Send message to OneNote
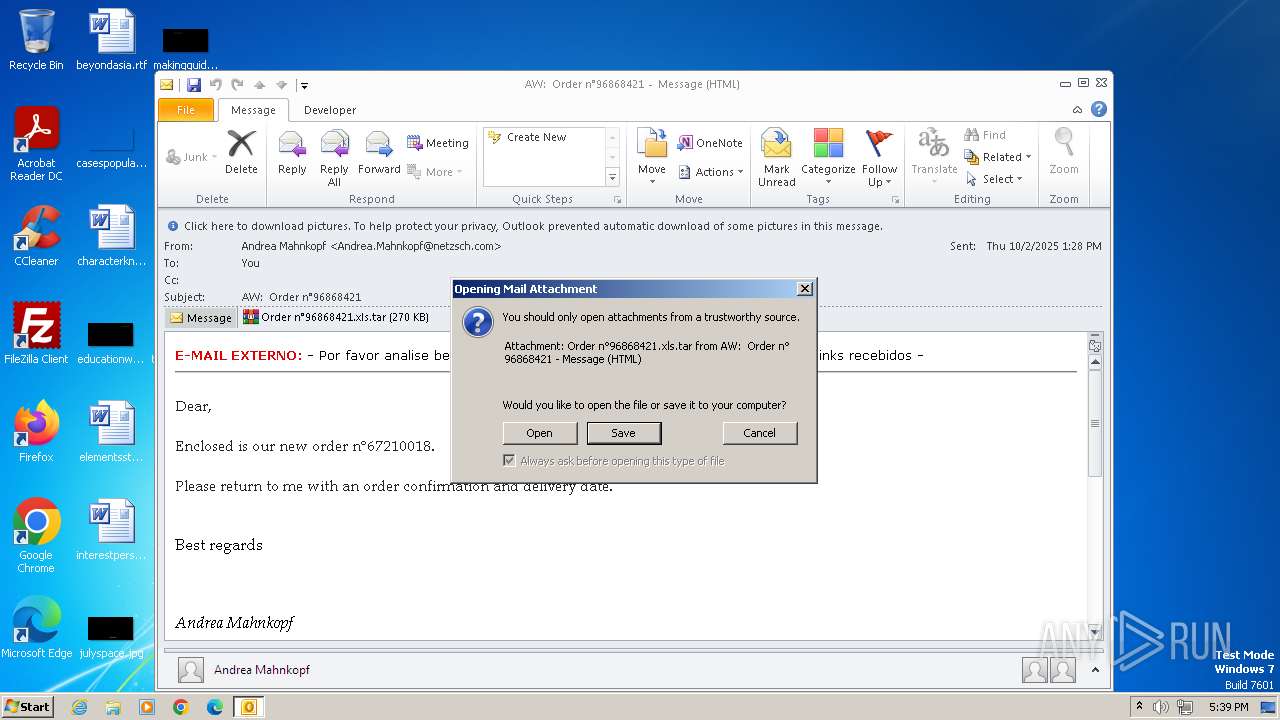The image size is (1280, 720). pyautogui.click(x=711, y=143)
